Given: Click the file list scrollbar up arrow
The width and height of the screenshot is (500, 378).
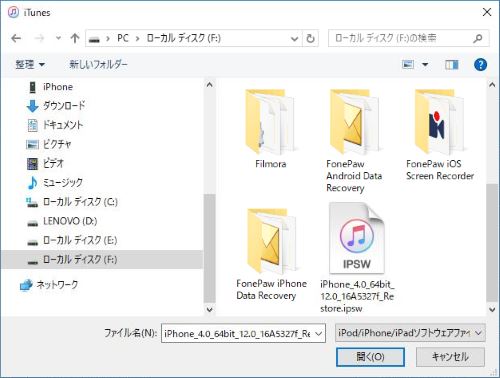Looking at the screenshot, I should click(x=492, y=85).
